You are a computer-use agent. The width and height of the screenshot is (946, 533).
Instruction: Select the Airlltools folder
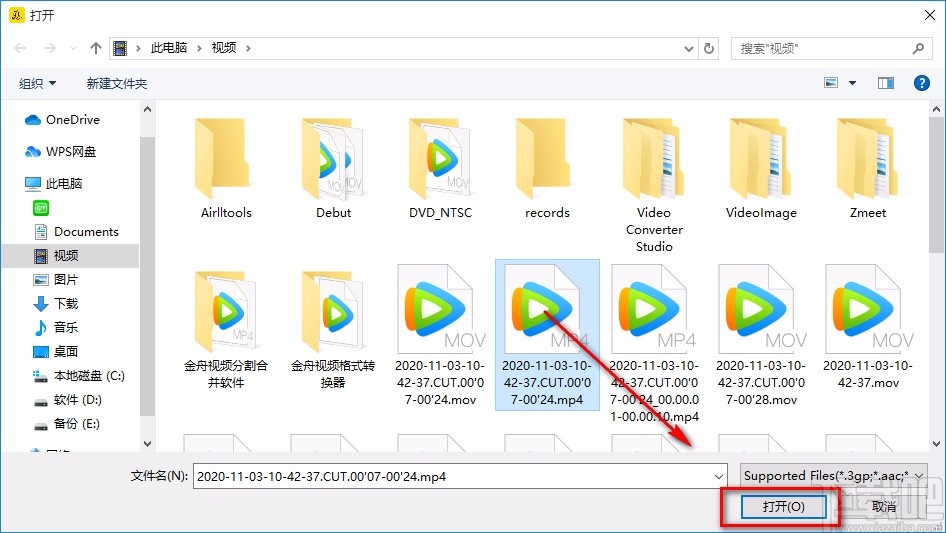tap(226, 169)
